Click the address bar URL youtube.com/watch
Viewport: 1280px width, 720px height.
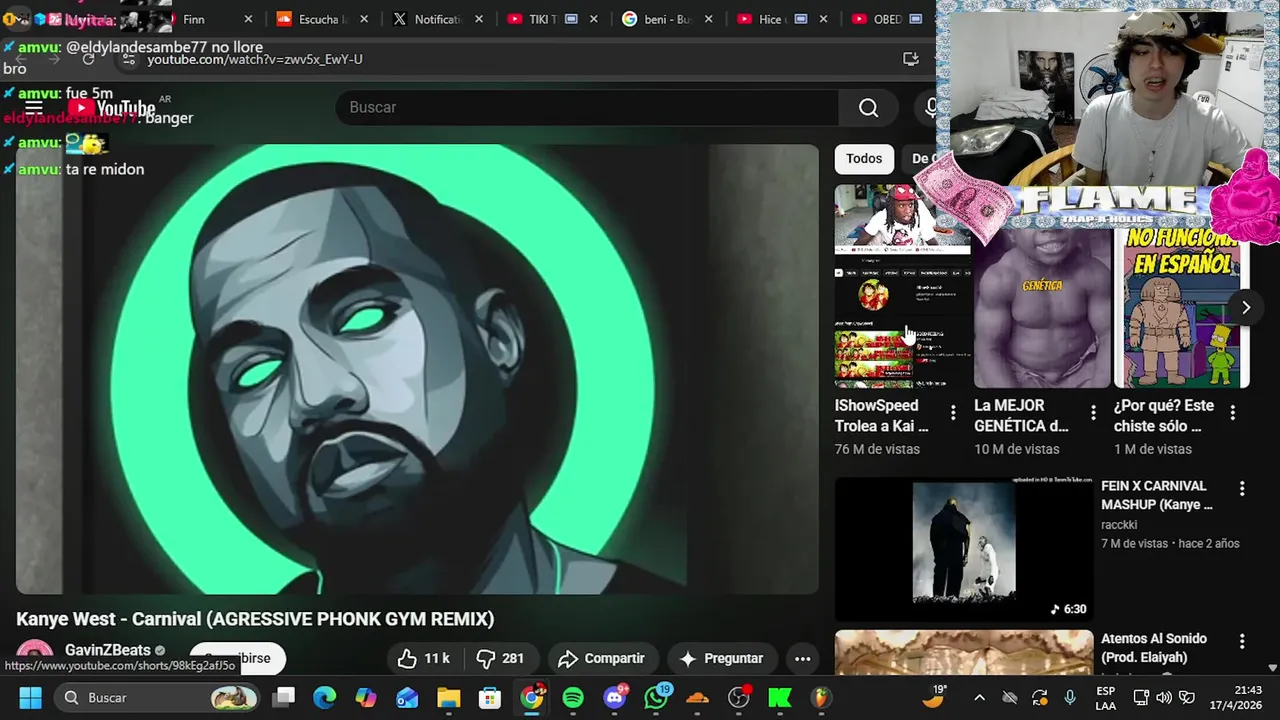point(255,59)
